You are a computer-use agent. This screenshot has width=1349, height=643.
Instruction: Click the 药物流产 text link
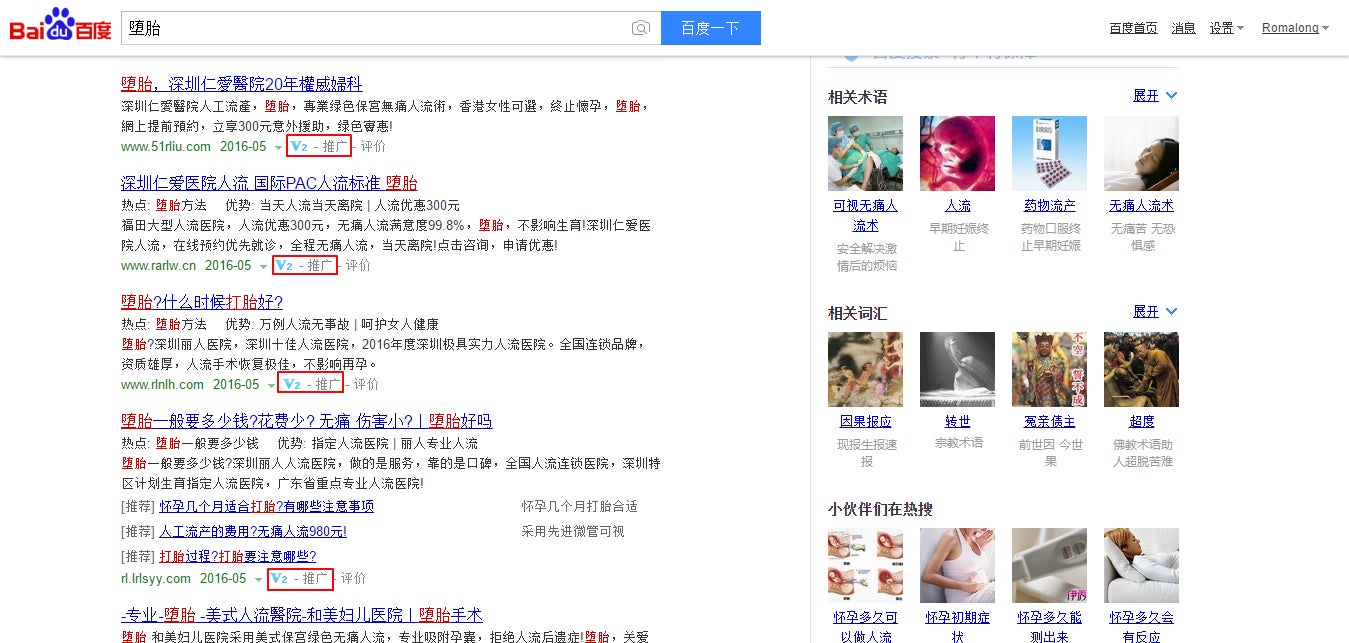(1049, 206)
